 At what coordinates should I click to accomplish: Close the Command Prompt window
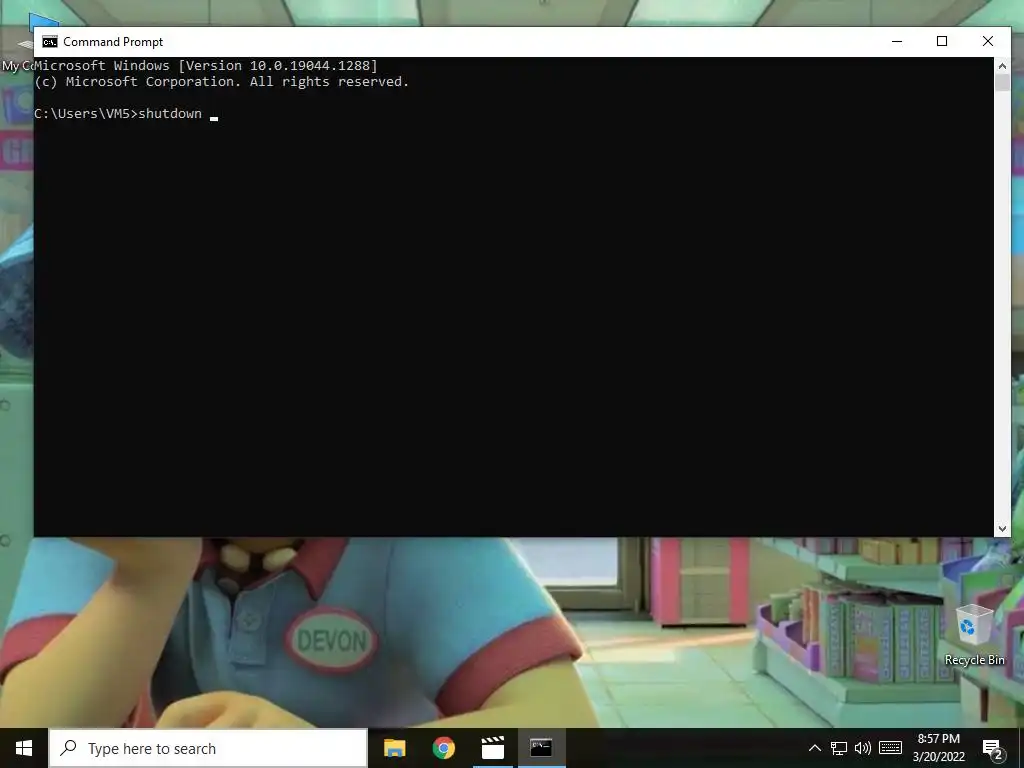click(x=987, y=41)
